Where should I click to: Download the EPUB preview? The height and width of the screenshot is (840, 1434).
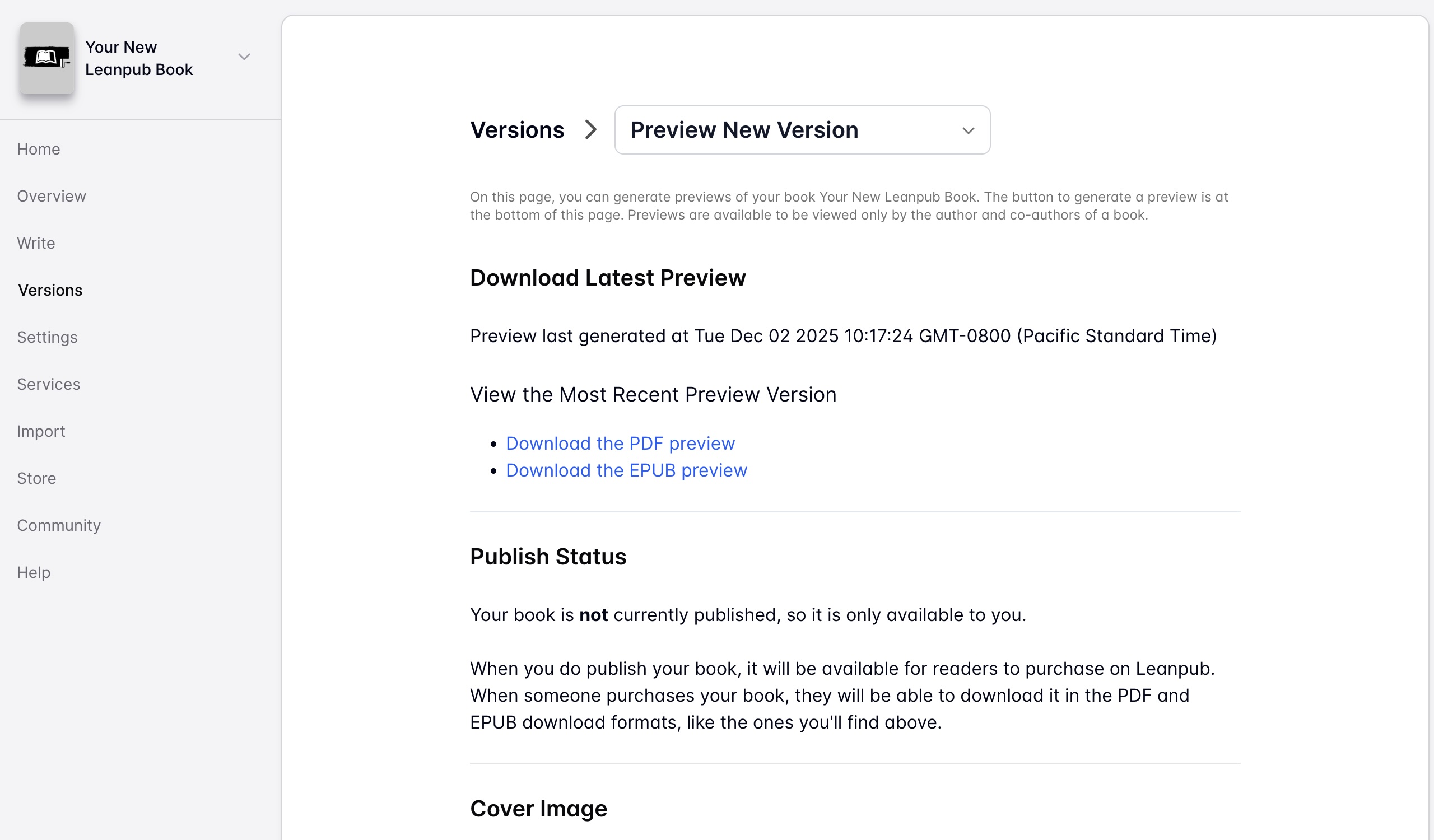tap(626, 470)
